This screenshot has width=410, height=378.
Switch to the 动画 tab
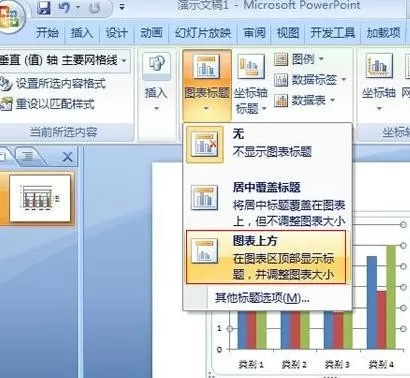pyautogui.click(x=151, y=33)
